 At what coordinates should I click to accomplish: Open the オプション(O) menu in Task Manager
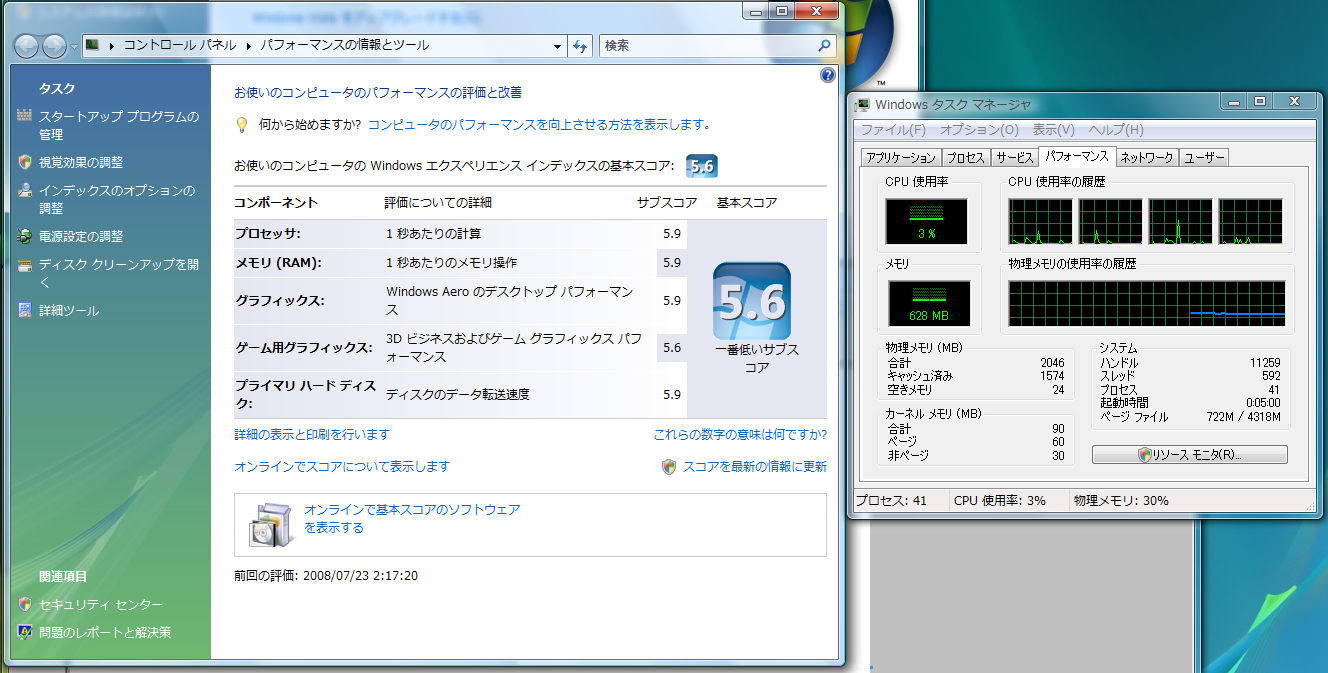[979, 130]
